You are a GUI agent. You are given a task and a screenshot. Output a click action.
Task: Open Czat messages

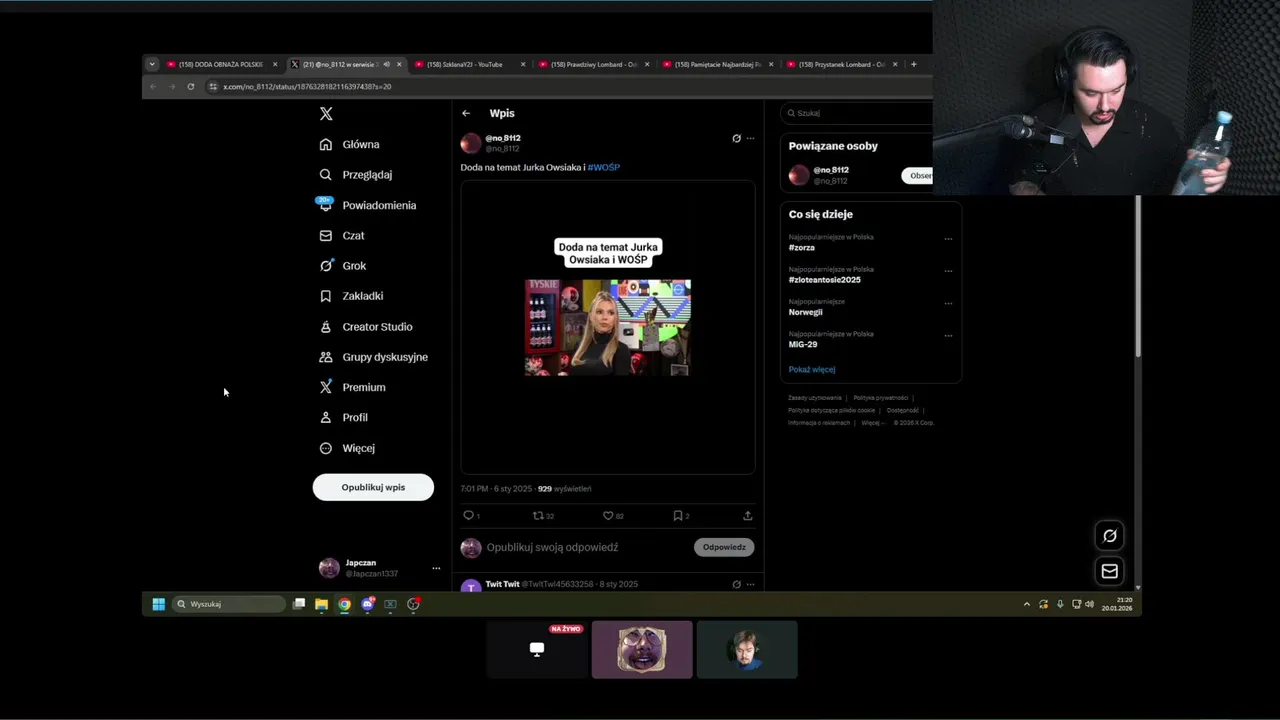342,235
